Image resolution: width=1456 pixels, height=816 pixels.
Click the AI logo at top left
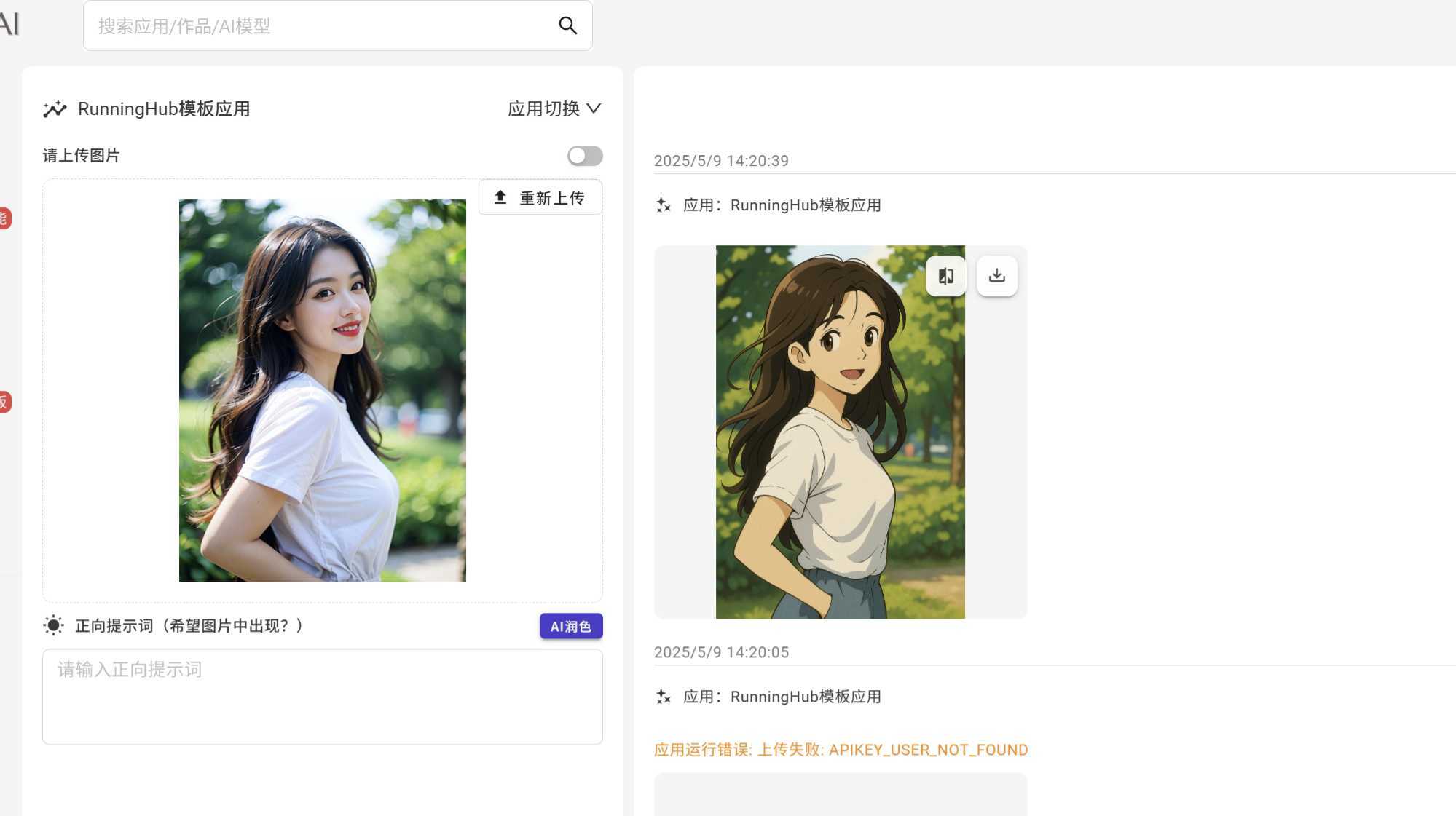[x=9, y=24]
